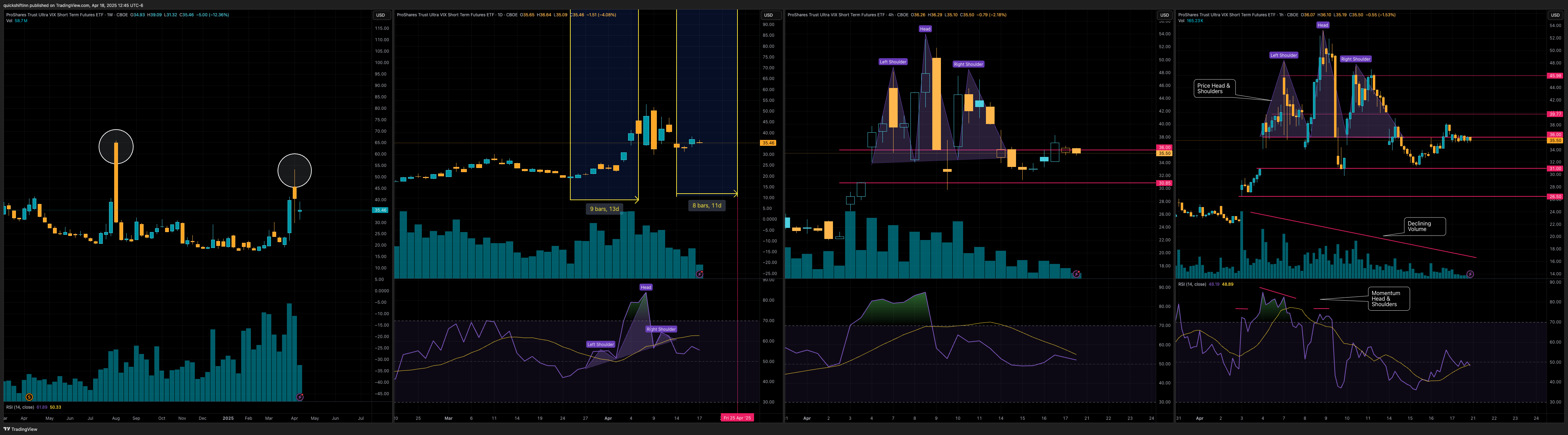Select the Head label on the 4h price chart
1568x435 pixels.
point(925,29)
